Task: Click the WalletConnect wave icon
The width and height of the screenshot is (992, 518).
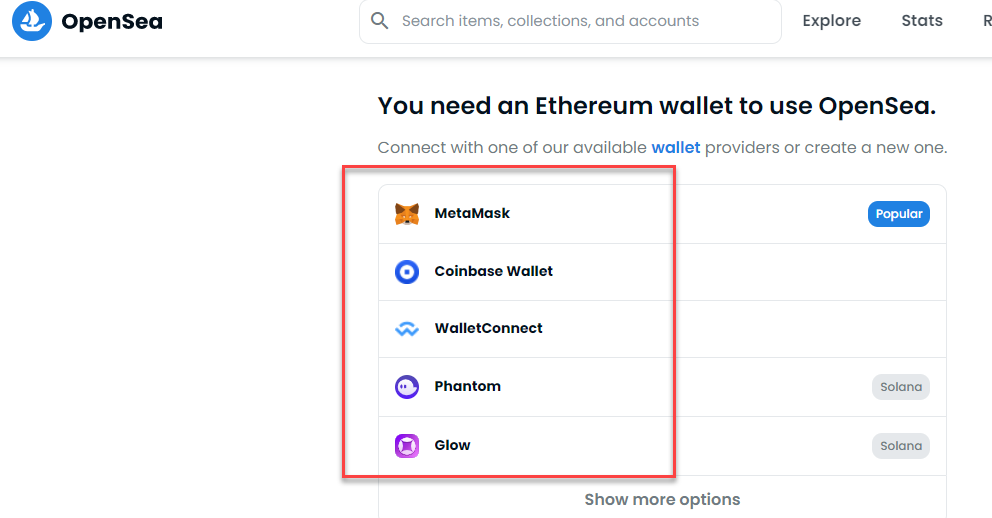Action: 407,329
